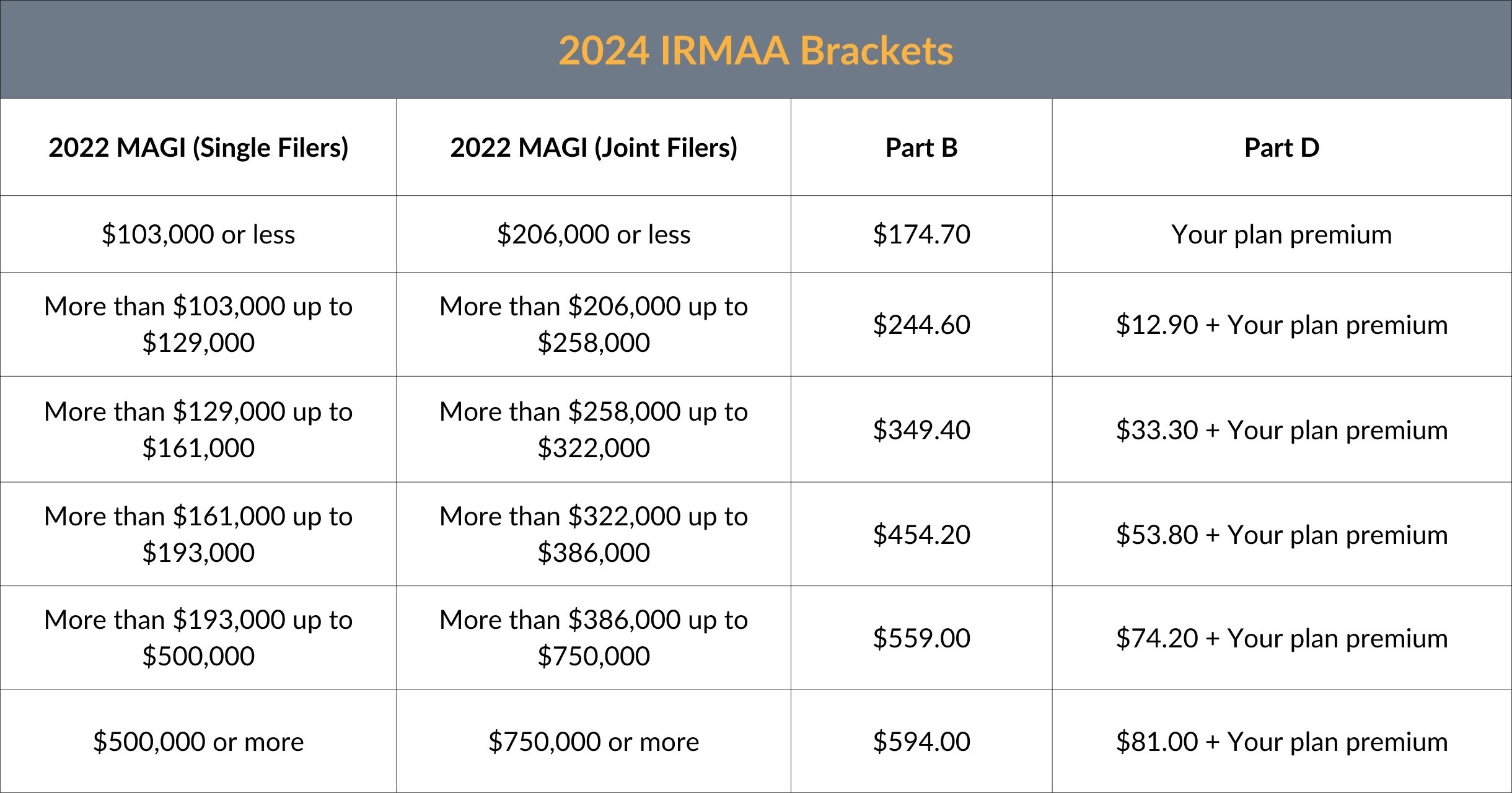Select the "$206,000 or less" cell

point(594,234)
